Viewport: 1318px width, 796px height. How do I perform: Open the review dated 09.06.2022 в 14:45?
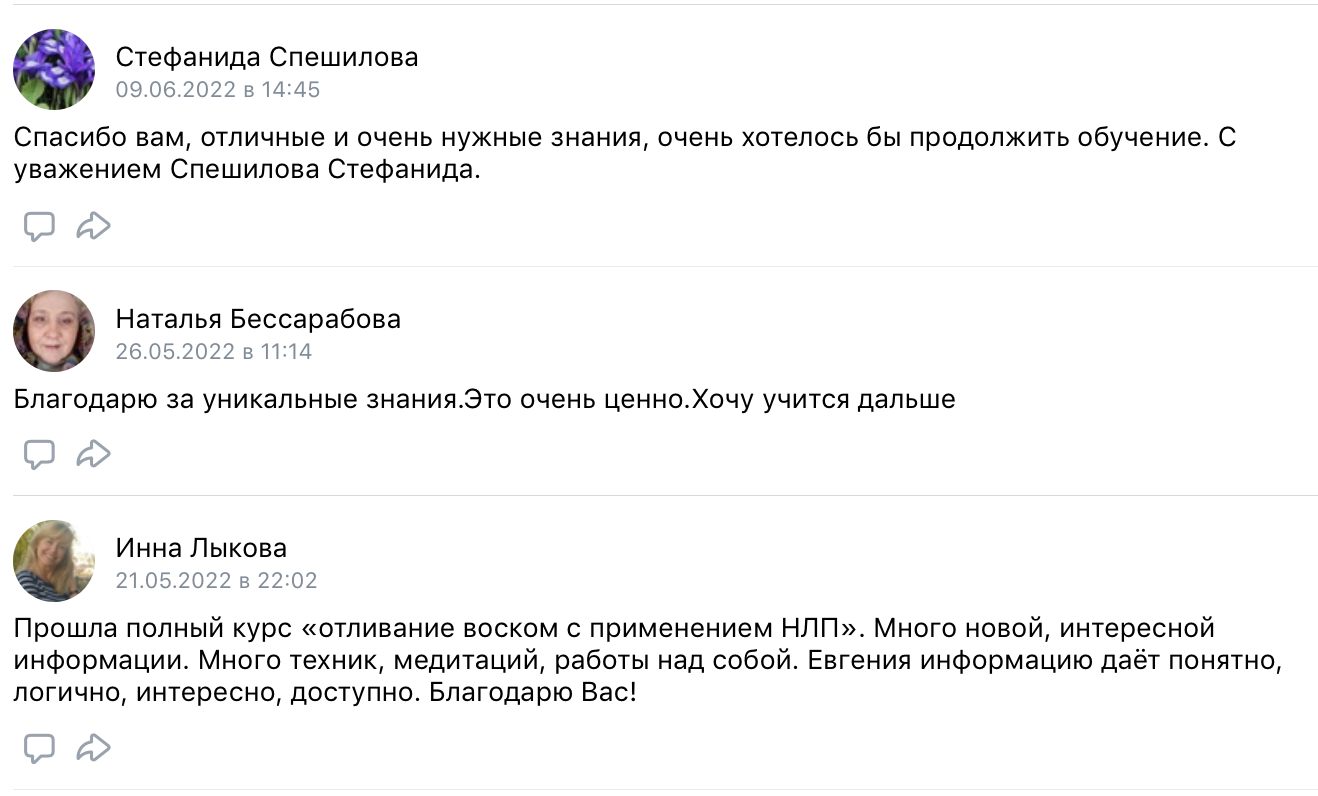(x=218, y=90)
